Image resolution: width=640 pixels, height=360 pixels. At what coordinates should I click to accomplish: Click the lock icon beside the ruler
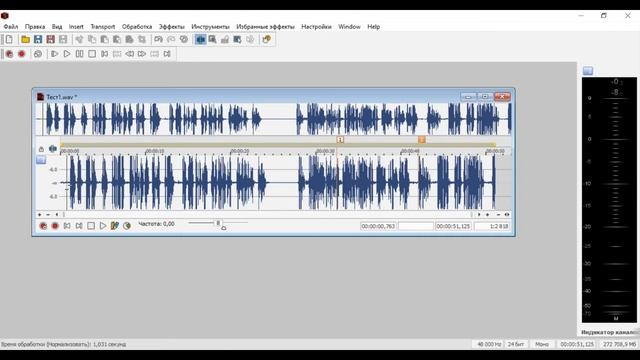(41, 149)
